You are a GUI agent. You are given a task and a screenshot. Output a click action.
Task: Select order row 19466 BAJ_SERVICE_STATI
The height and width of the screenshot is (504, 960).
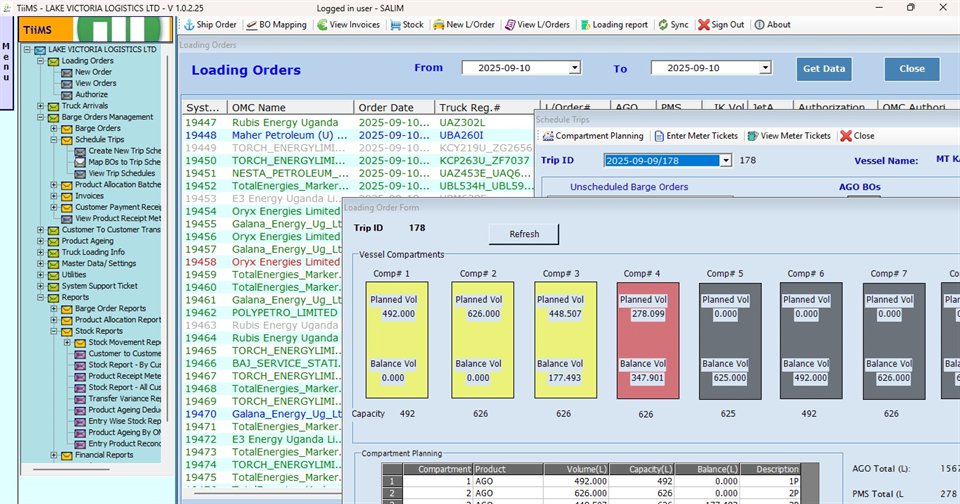point(262,363)
